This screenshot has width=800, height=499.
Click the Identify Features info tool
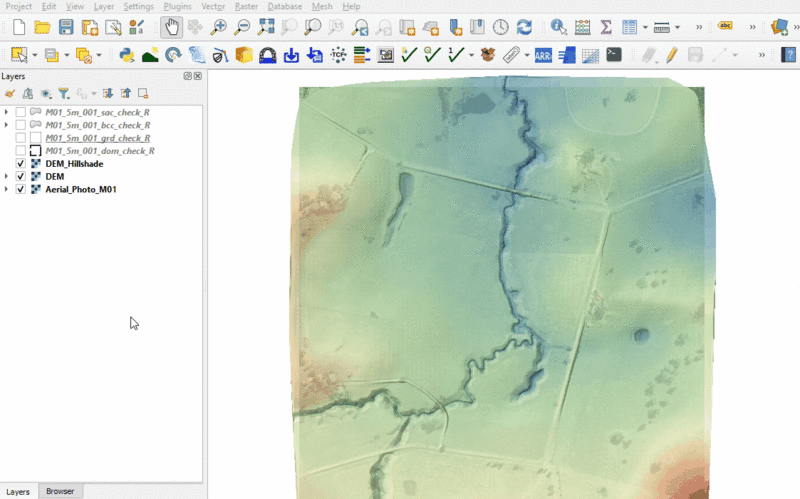pos(558,27)
